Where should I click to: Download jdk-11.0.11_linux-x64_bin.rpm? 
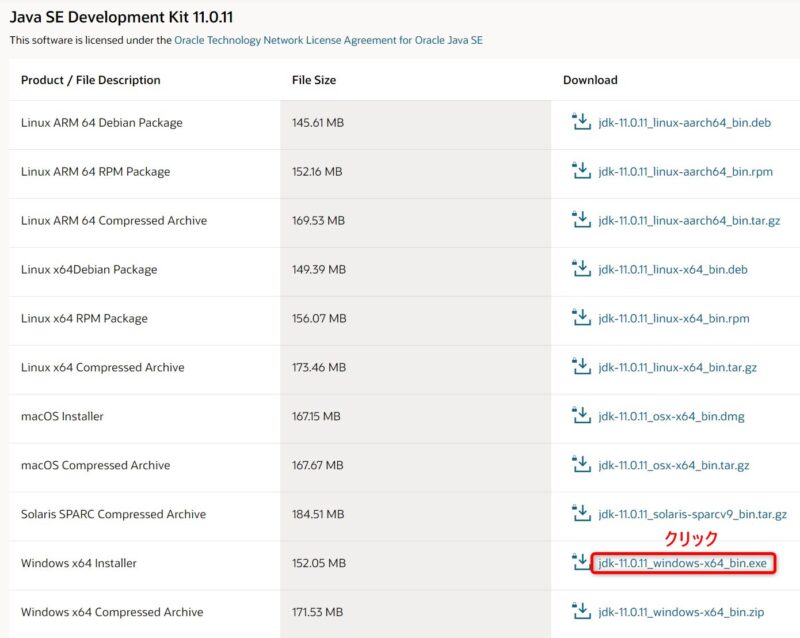(x=674, y=318)
